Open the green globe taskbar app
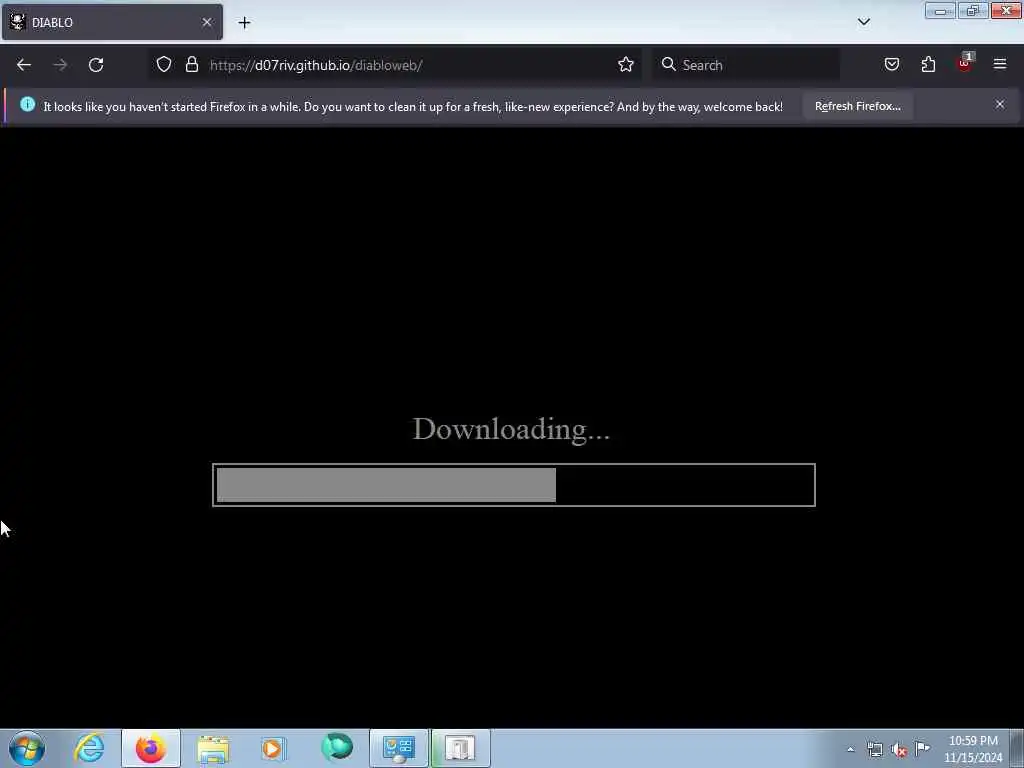Image resolution: width=1024 pixels, height=768 pixels. click(x=337, y=748)
